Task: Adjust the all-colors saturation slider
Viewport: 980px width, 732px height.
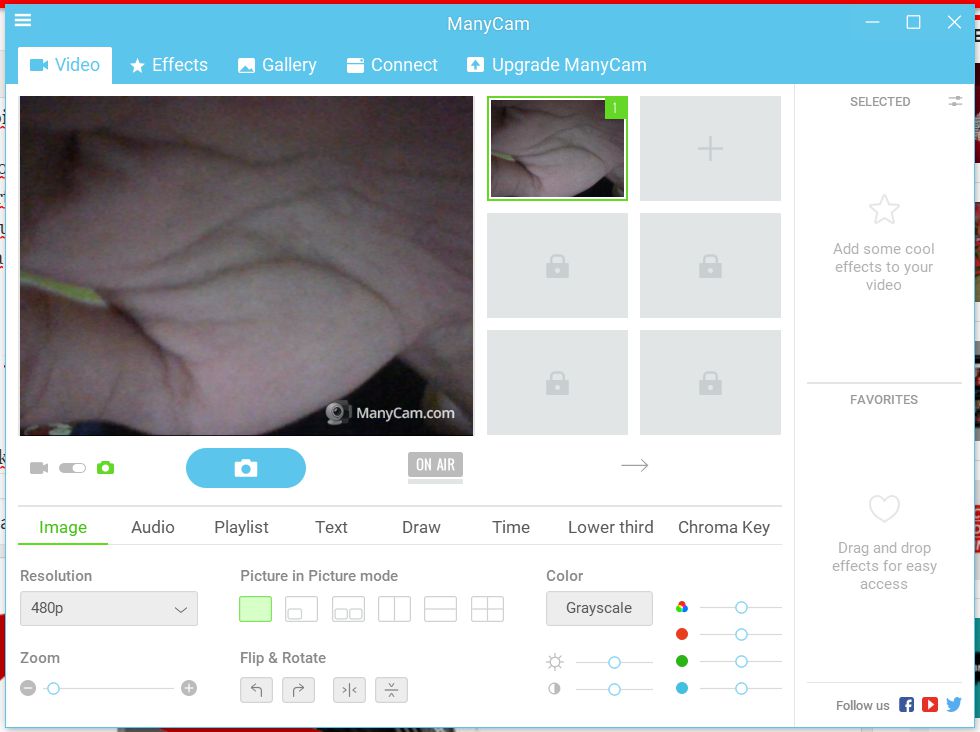Action: click(741, 607)
